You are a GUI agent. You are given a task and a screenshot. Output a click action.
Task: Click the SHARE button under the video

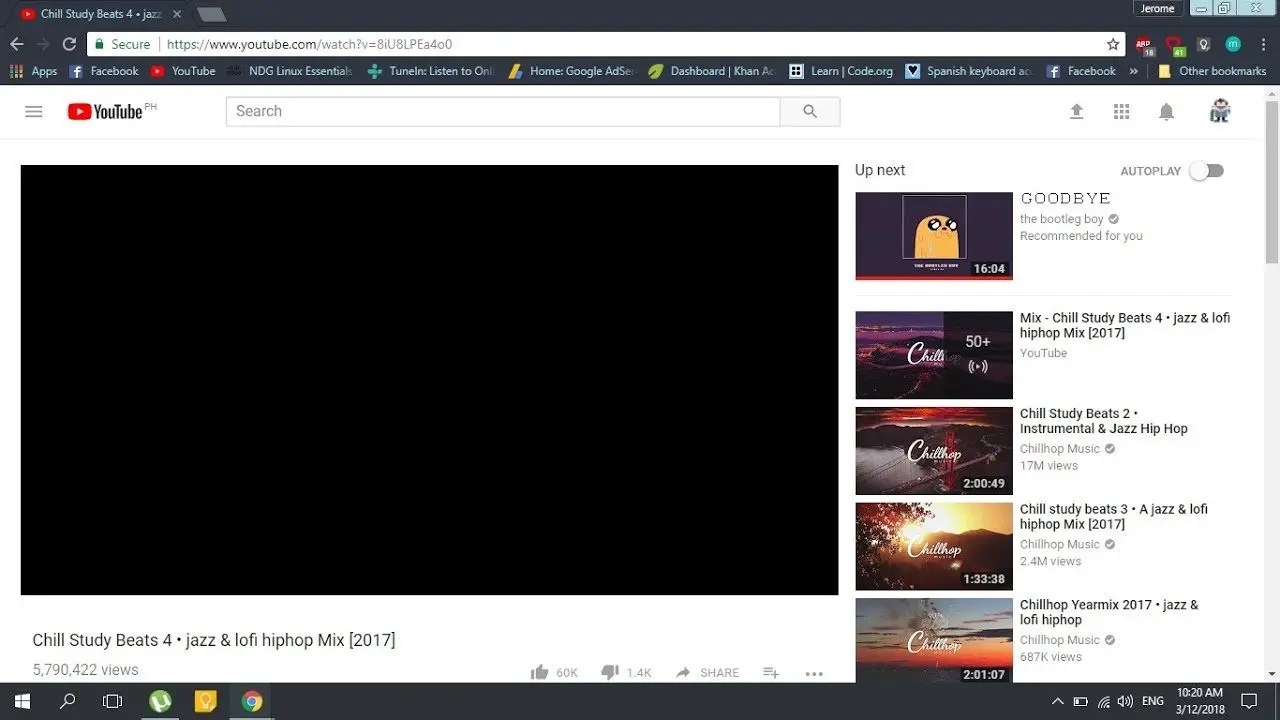click(x=708, y=673)
